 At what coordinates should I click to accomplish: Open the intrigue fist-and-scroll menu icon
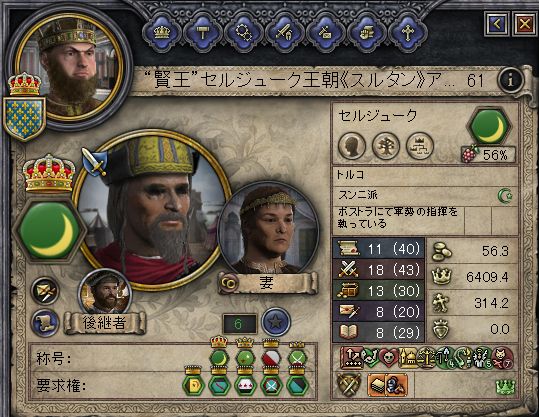point(366,33)
